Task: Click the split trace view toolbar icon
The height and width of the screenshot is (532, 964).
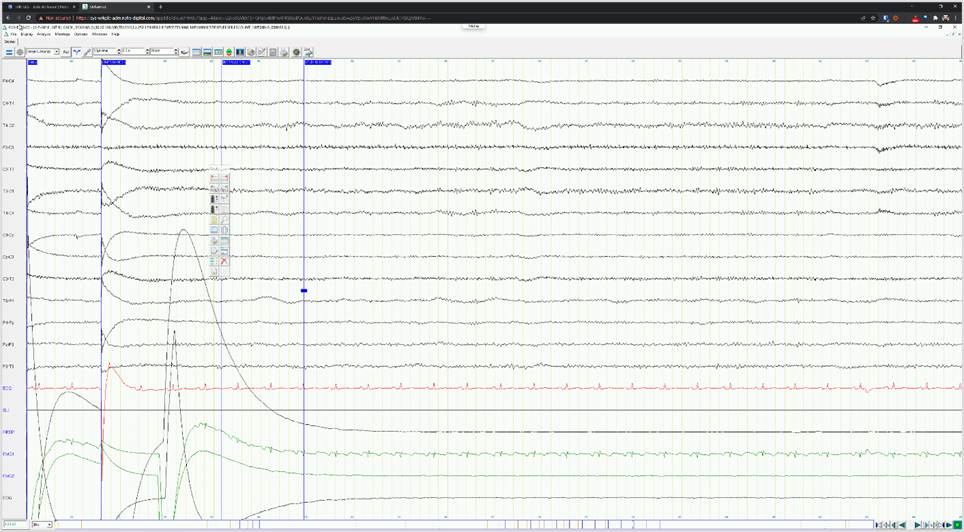Action: tap(207, 52)
